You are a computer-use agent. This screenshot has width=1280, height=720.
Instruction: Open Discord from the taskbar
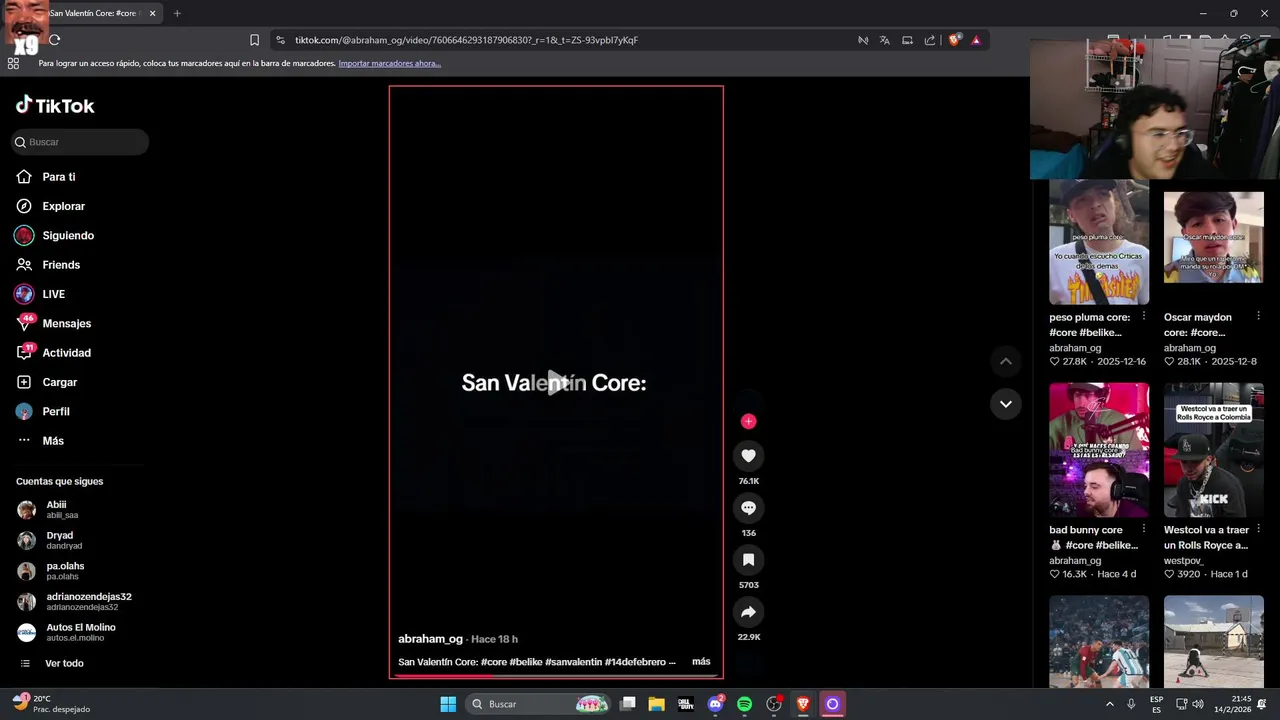(x=715, y=704)
